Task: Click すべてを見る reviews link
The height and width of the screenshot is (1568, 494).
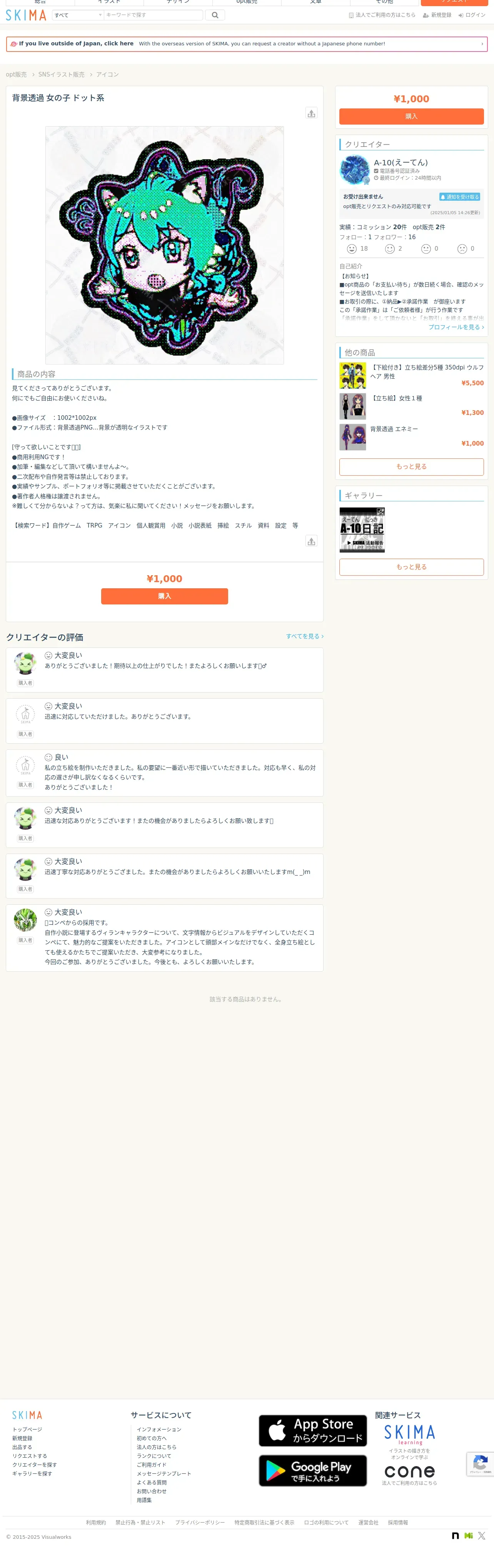Action: point(305,637)
